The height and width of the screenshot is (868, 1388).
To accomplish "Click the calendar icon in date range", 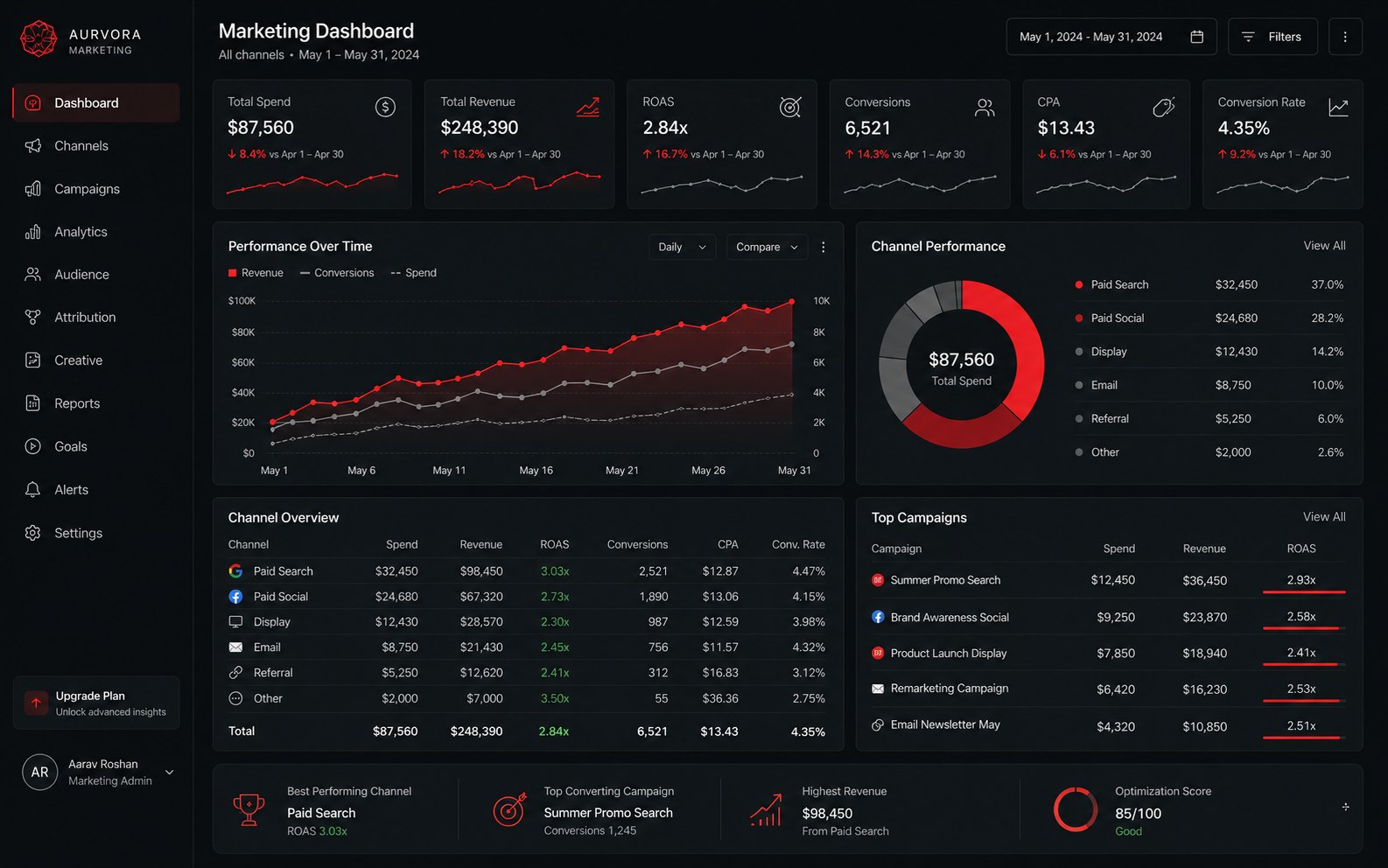I will [1197, 37].
